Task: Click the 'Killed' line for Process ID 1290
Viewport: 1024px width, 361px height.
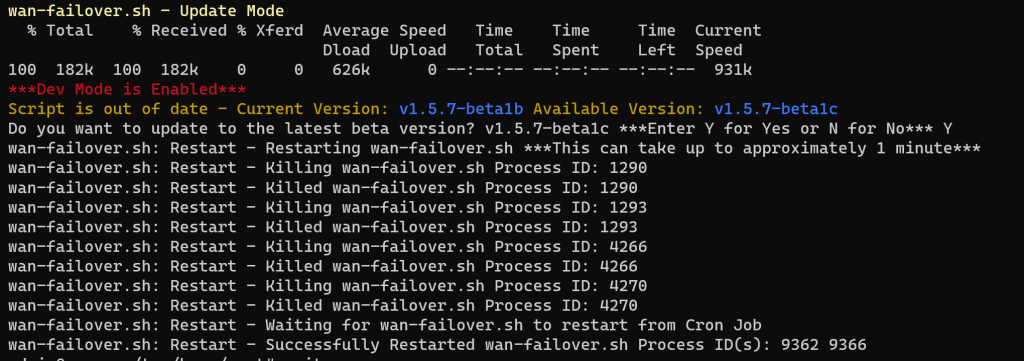Action: tap(323, 187)
